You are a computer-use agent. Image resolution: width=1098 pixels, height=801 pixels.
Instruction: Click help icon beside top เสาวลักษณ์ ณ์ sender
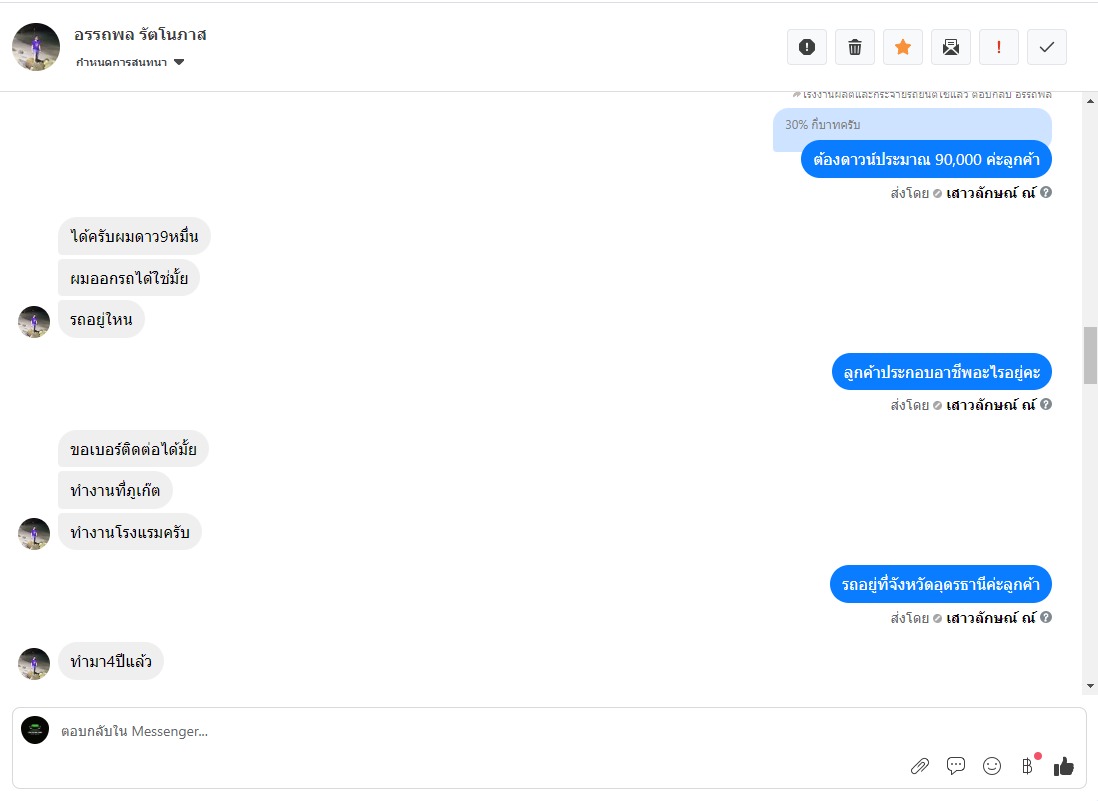(1046, 192)
